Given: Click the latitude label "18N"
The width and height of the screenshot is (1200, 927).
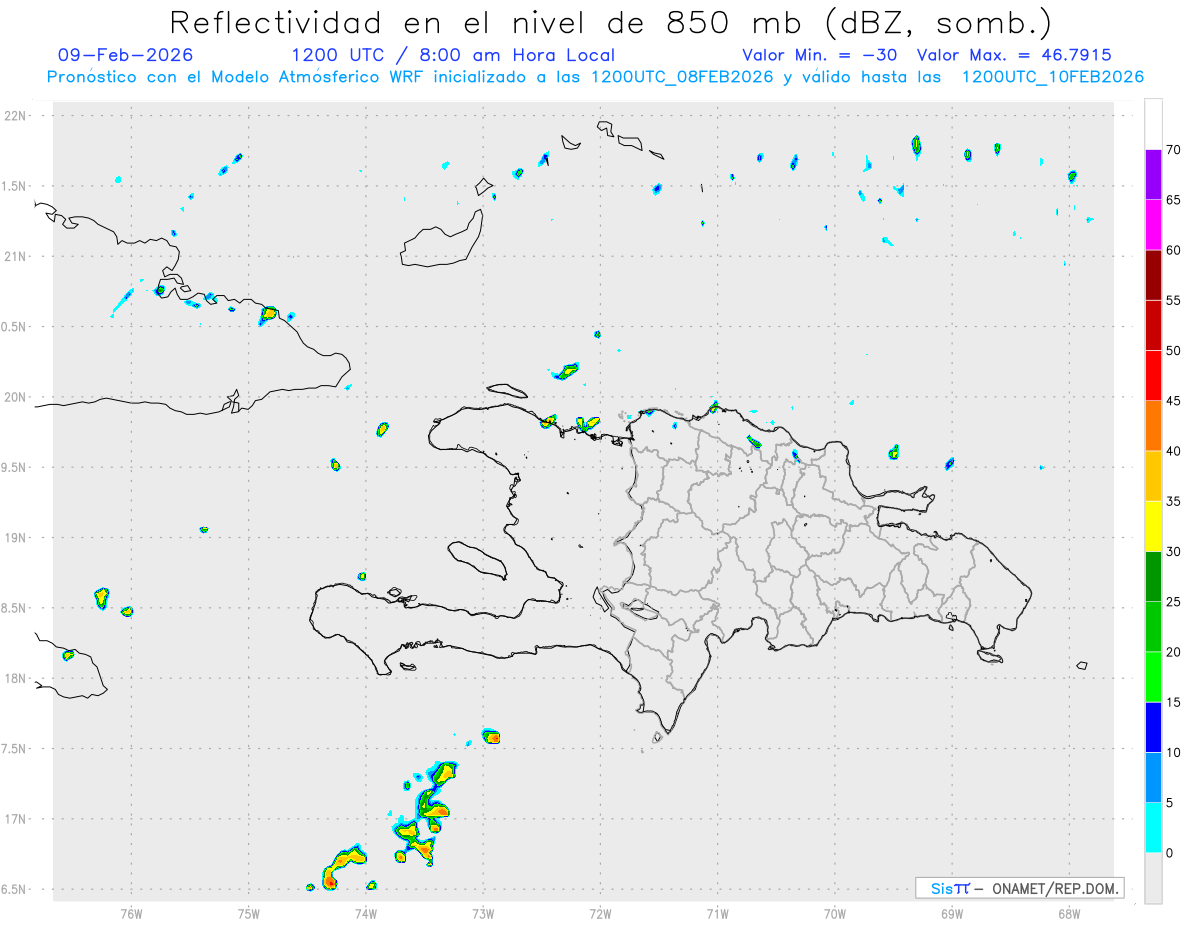Looking at the screenshot, I should tap(17, 678).
